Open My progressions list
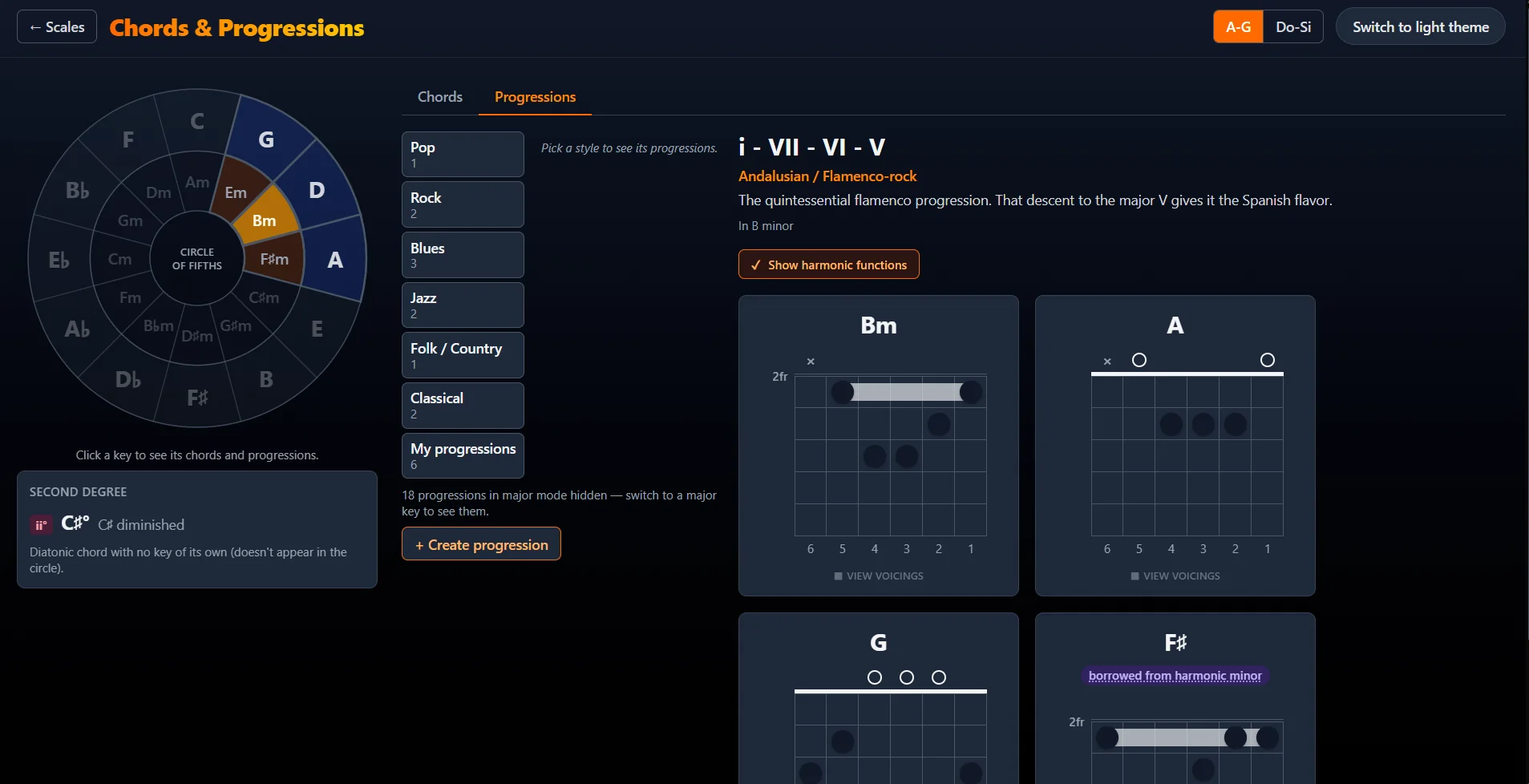Viewport: 1529px width, 784px height. [463, 455]
